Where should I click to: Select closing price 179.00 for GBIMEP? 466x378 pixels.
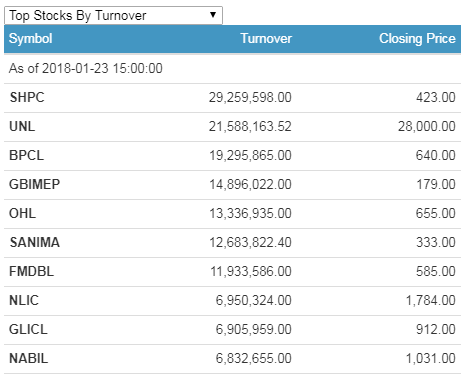coord(436,184)
